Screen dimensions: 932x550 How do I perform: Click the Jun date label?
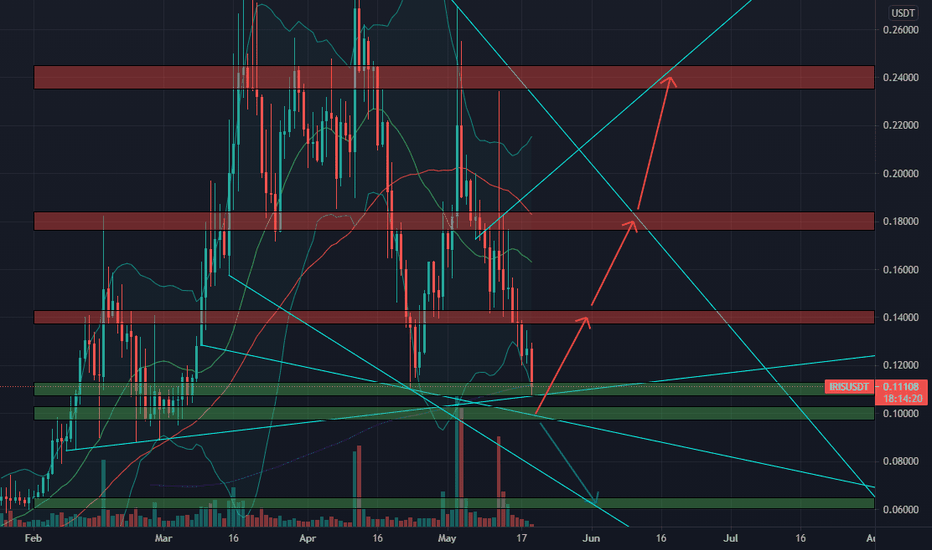[591, 538]
